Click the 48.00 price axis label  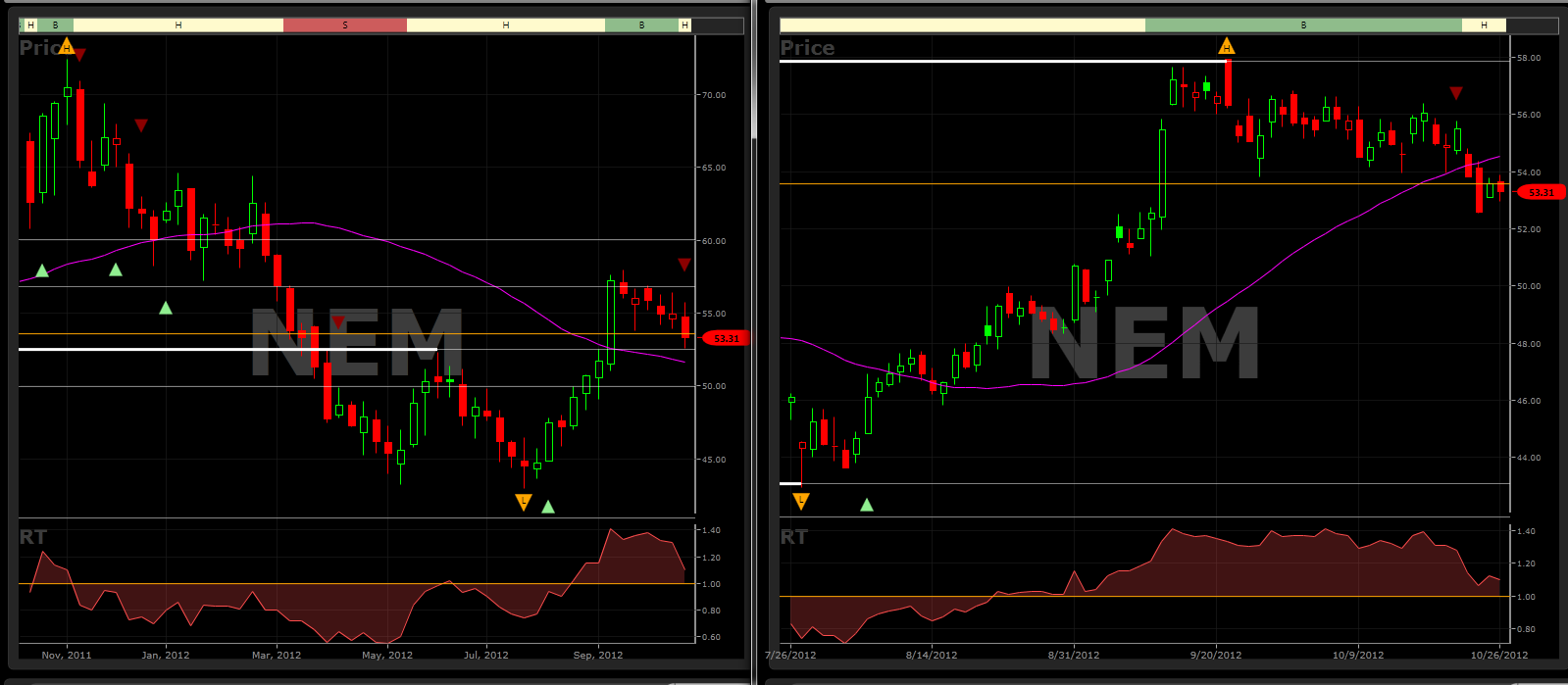coord(1528,344)
